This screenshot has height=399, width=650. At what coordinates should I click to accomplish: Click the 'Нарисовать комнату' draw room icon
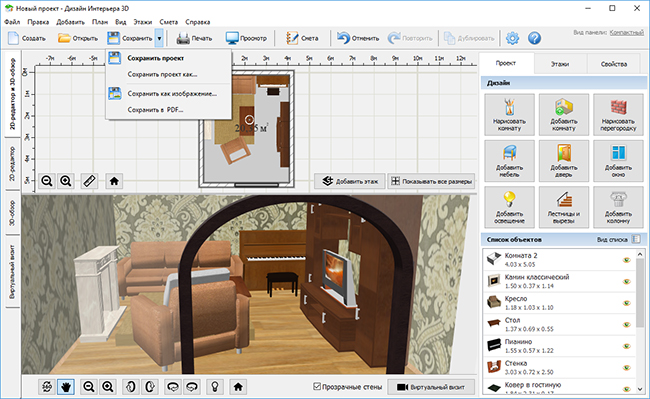[509, 114]
